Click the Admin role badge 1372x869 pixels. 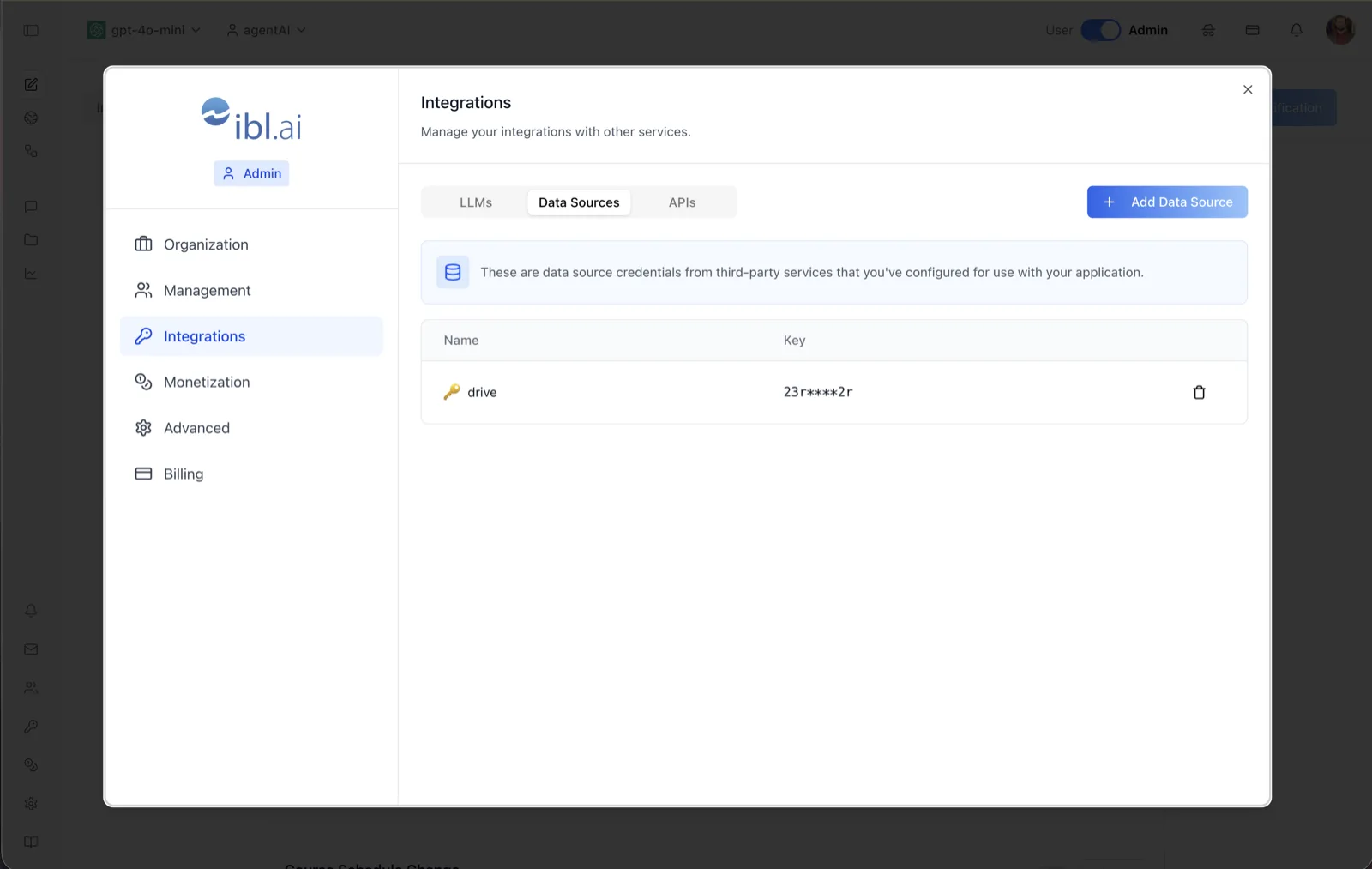(251, 173)
